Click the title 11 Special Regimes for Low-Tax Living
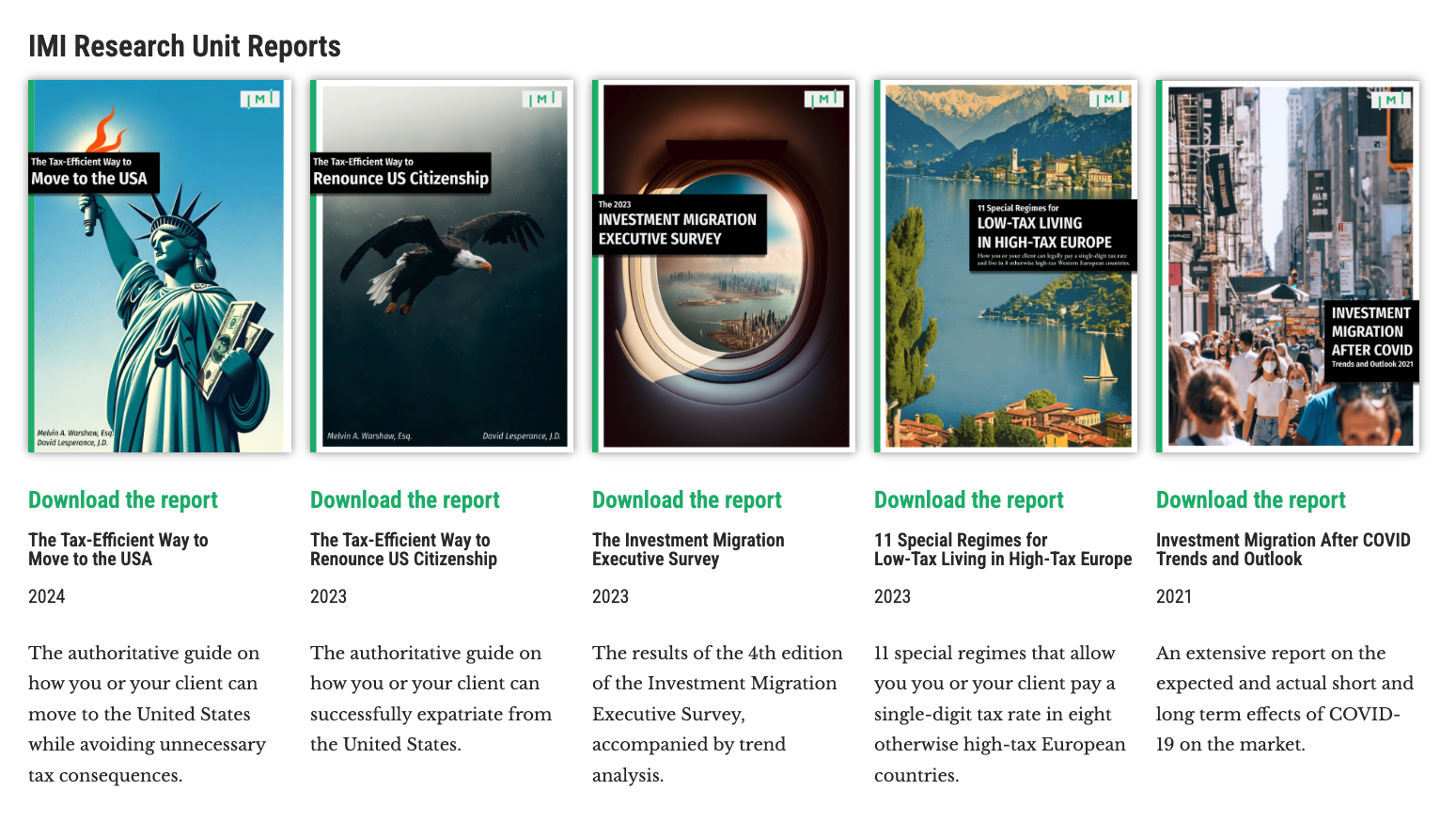The height and width of the screenshot is (822, 1456). pyautogui.click(x=1003, y=549)
